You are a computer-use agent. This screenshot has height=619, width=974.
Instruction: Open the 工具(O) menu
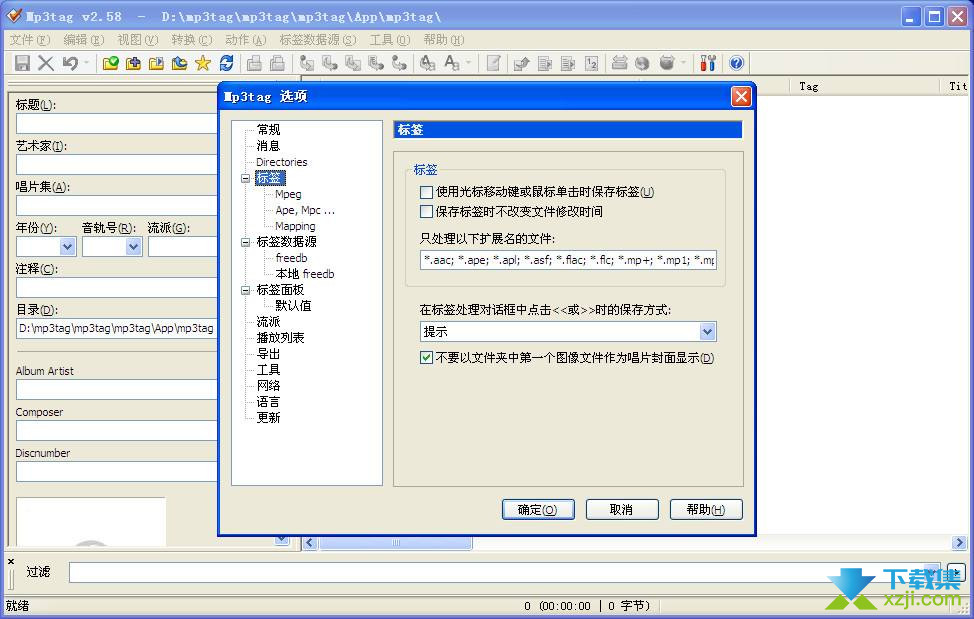click(x=389, y=40)
